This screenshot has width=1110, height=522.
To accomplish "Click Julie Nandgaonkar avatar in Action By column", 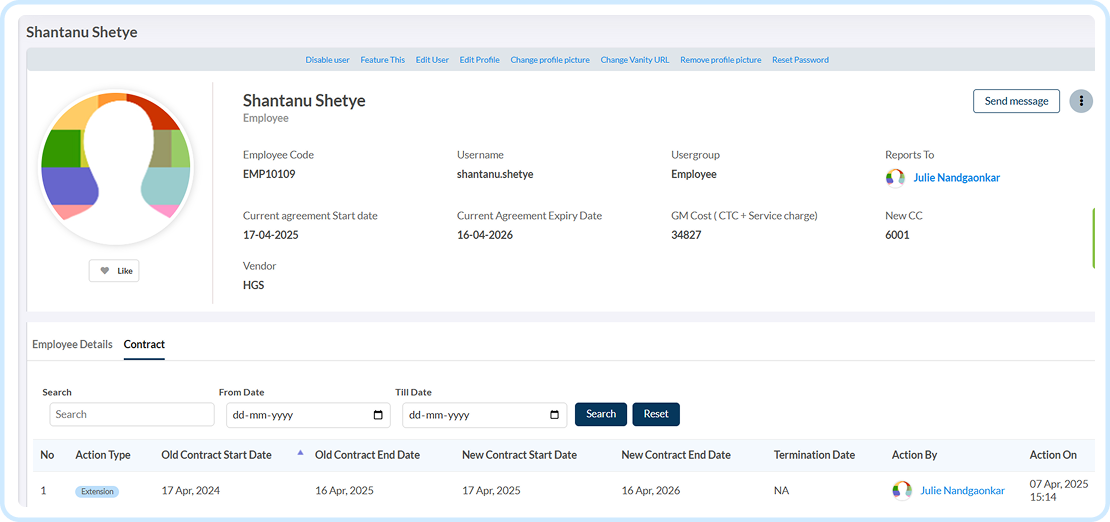I will (x=901, y=490).
